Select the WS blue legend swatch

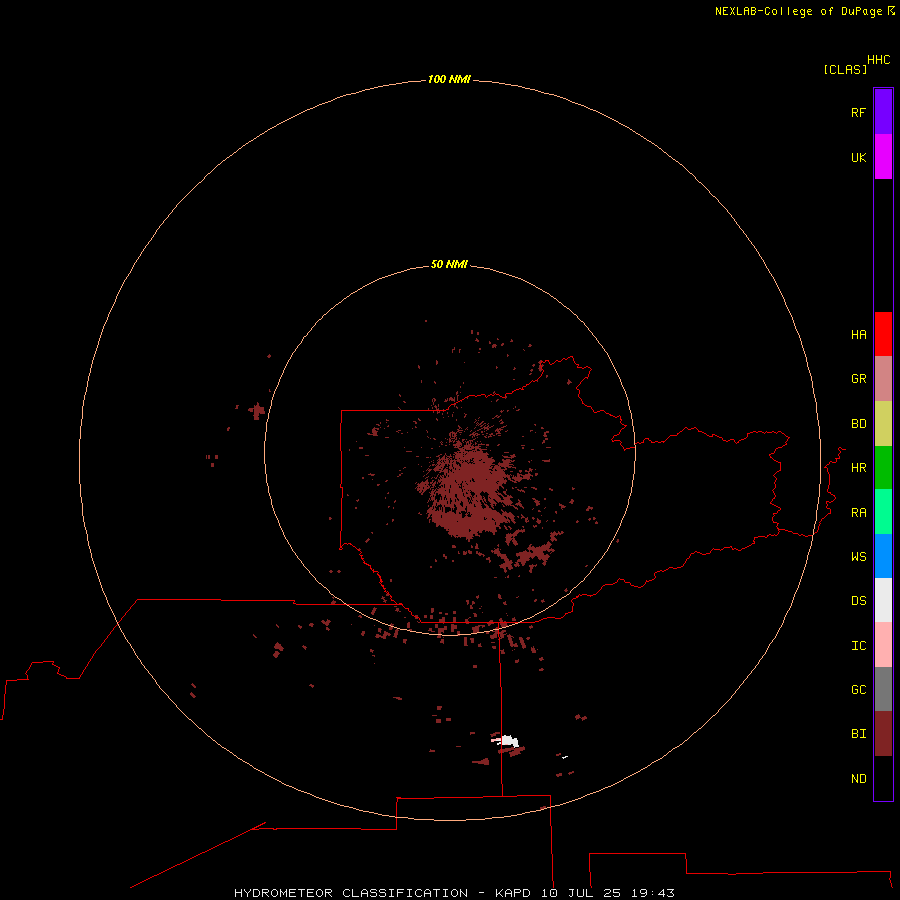(x=883, y=556)
